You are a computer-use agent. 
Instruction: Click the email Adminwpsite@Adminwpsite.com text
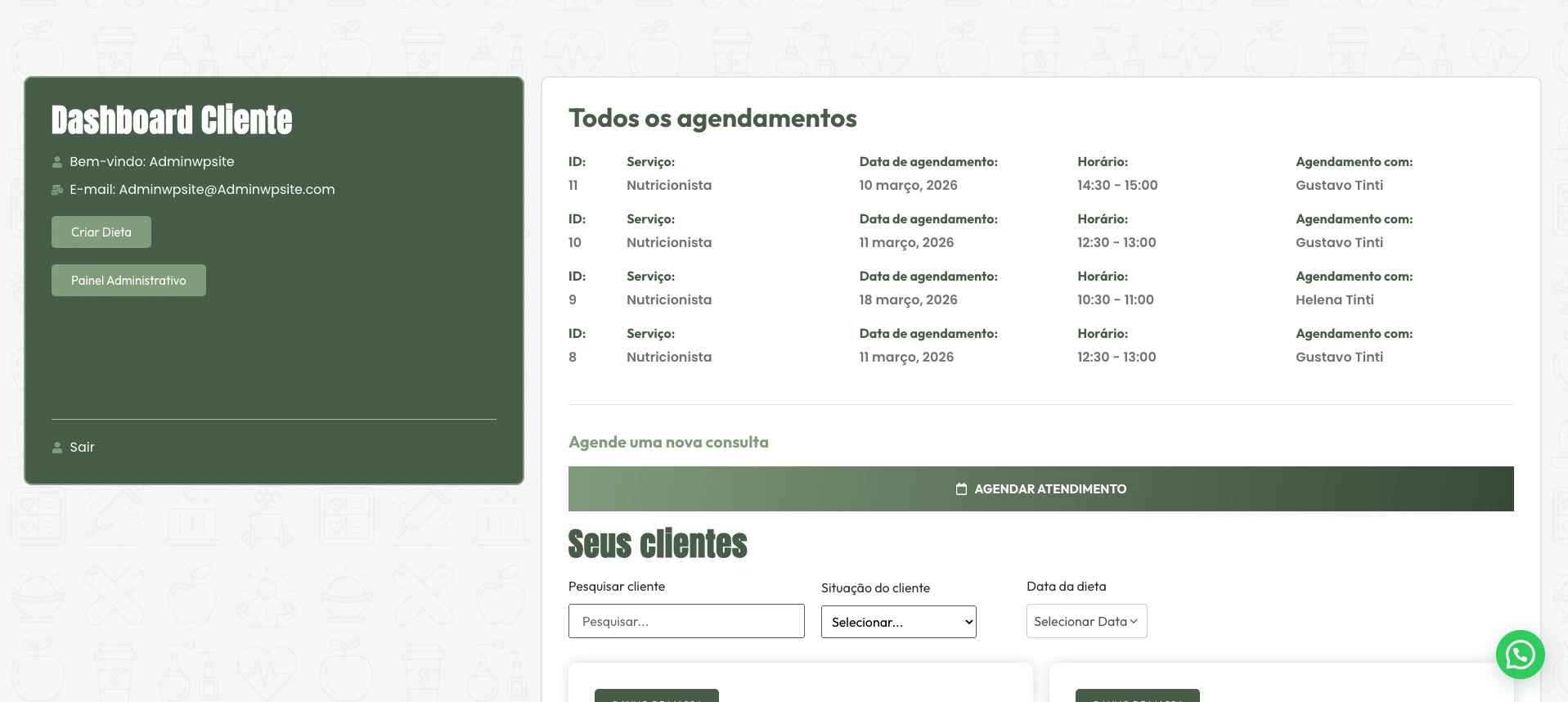click(227, 190)
